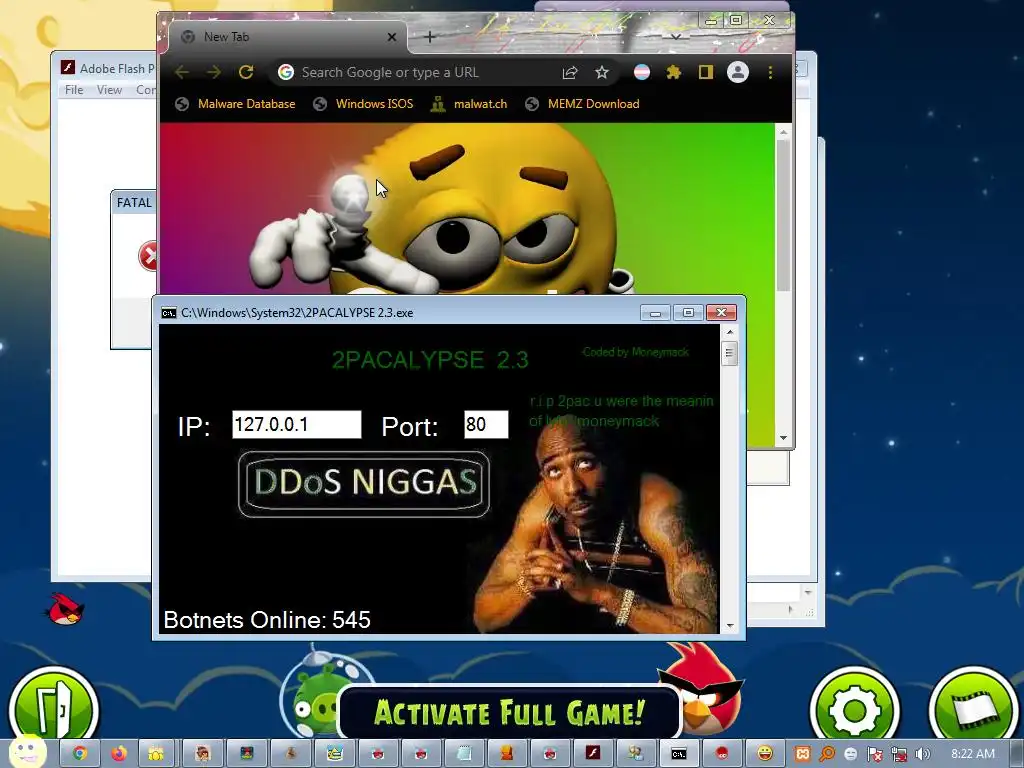This screenshot has height=768, width=1024.
Task: Open Chrome's Extensions puzzle piece icon
Action: (673, 72)
